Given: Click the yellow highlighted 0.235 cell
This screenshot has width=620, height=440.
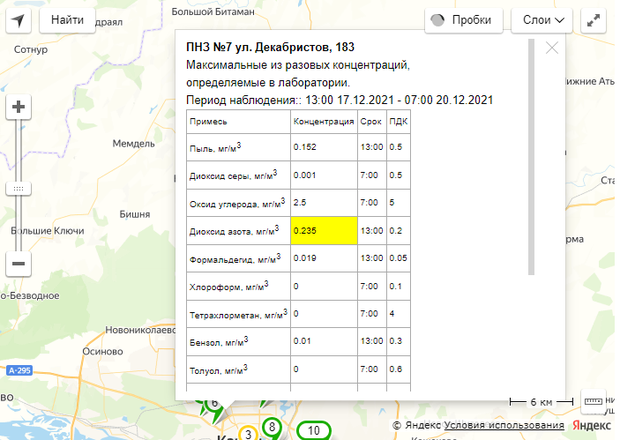Looking at the screenshot, I should pyautogui.click(x=323, y=232).
